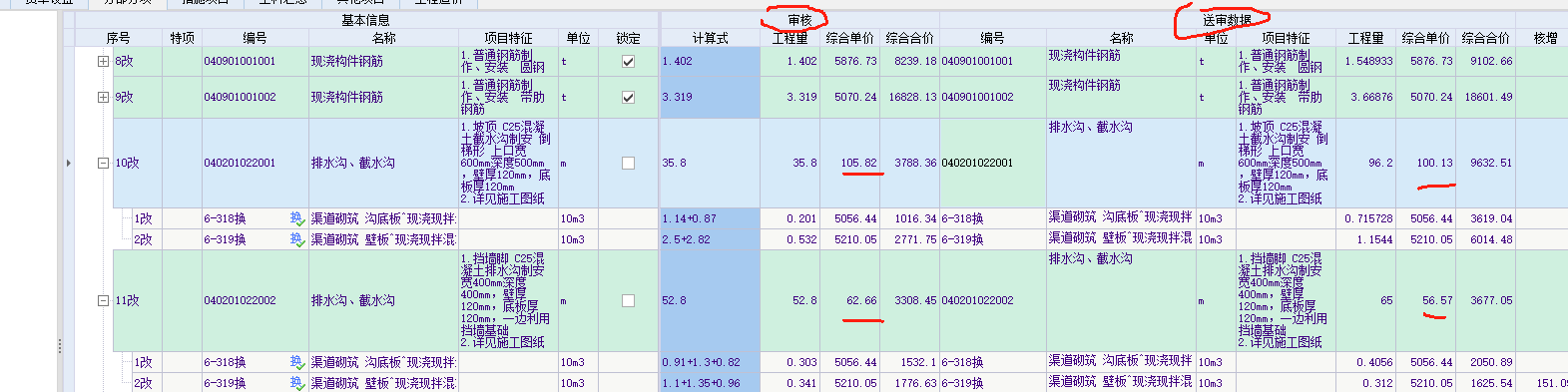Image resolution: width=1568 pixels, height=392 pixels.
Task: Click the 审核 total price 16828.13
Action: (x=912, y=97)
